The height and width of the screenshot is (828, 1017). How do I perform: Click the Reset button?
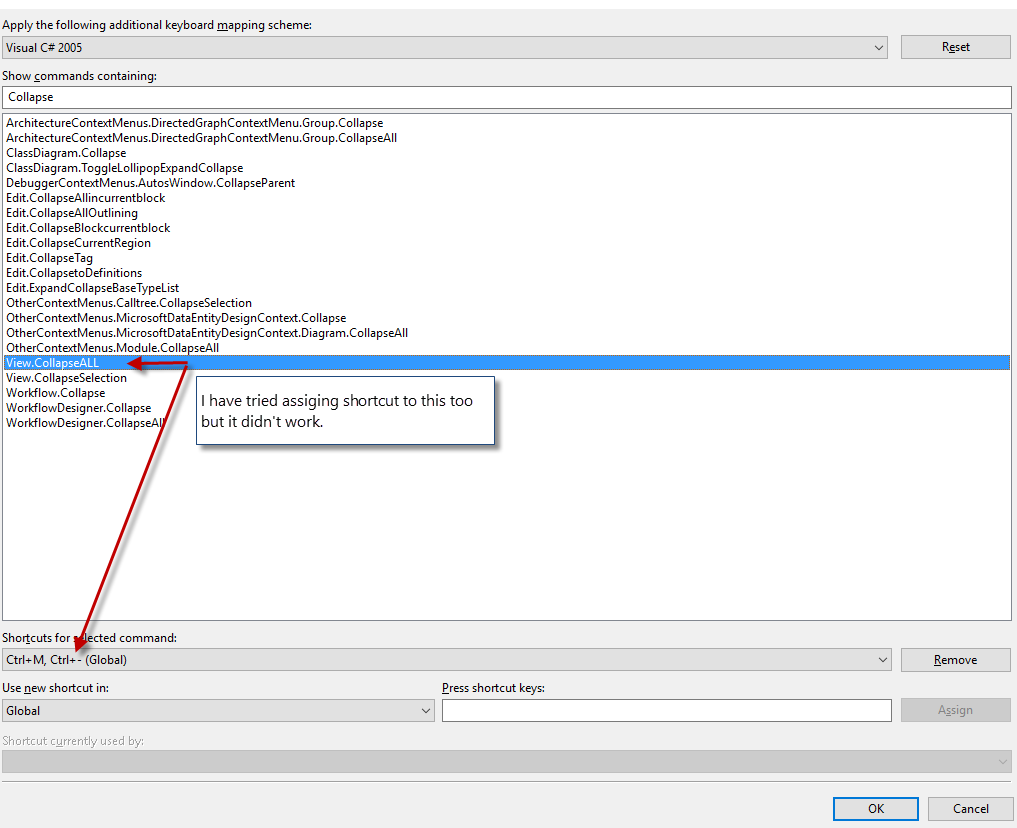coord(955,47)
